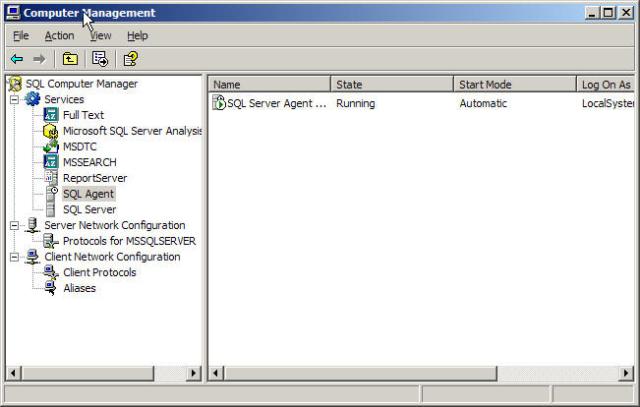The width and height of the screenshot is (640, 407).
Task: Click the tree pane horizontal scrollbar thumb
Action: (x=87, y=373)
